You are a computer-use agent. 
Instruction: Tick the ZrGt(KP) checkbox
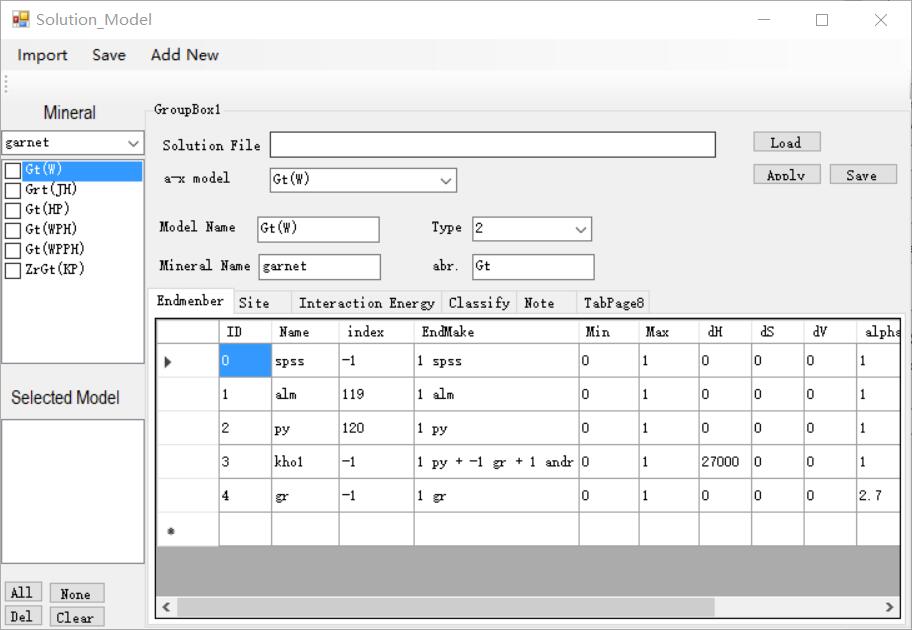click(13, 270)
